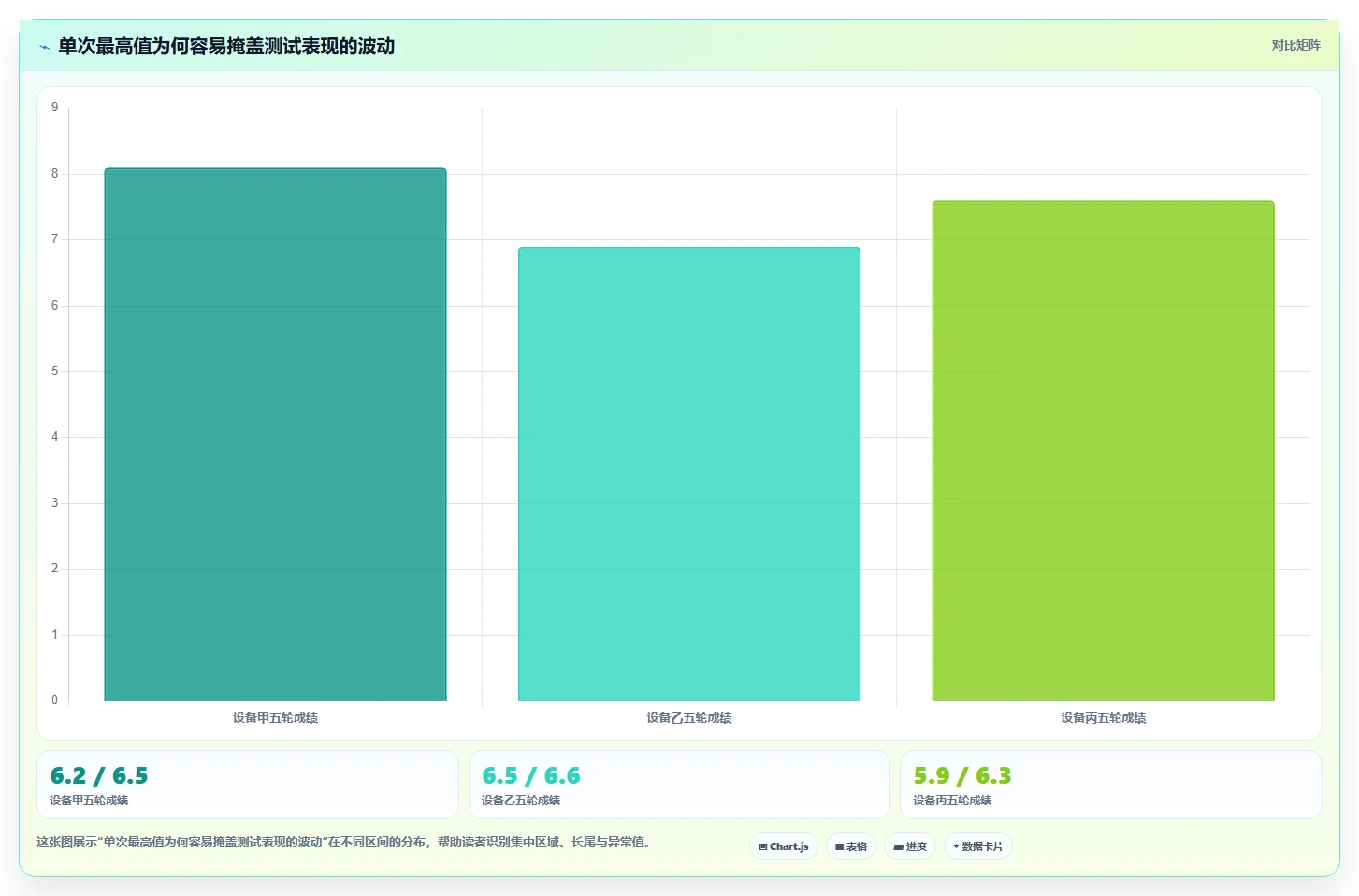Click the 对比矩阵 label in the header

[1295, 45]
